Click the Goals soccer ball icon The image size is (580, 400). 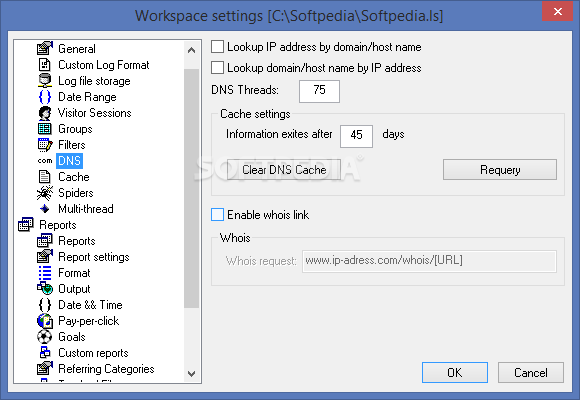45,337
